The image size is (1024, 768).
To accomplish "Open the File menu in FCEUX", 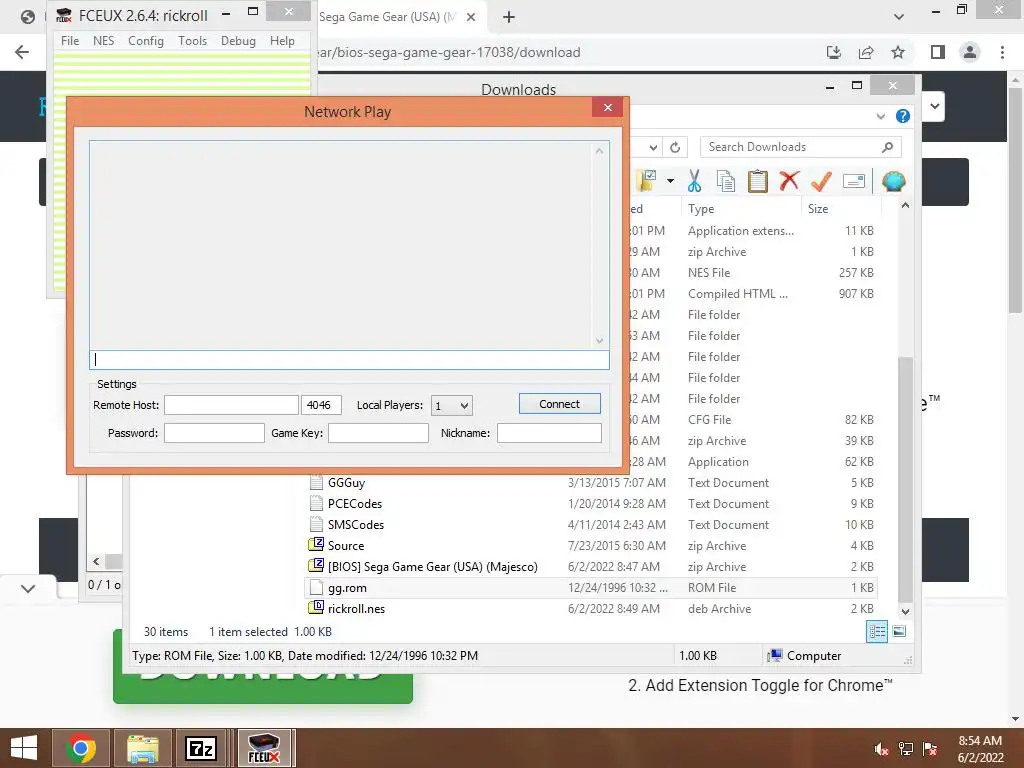I will [x=70, y=40].
